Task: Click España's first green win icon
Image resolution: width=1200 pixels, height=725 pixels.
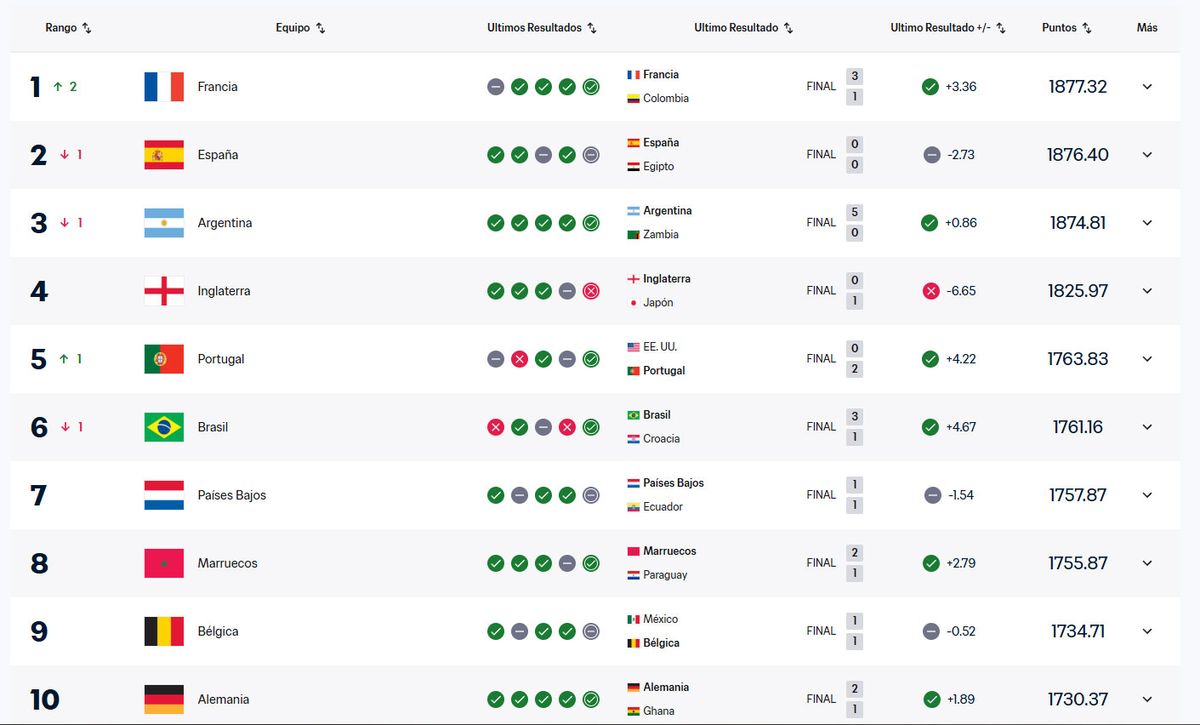Action: pyautogui.click(x=495, y=155)
